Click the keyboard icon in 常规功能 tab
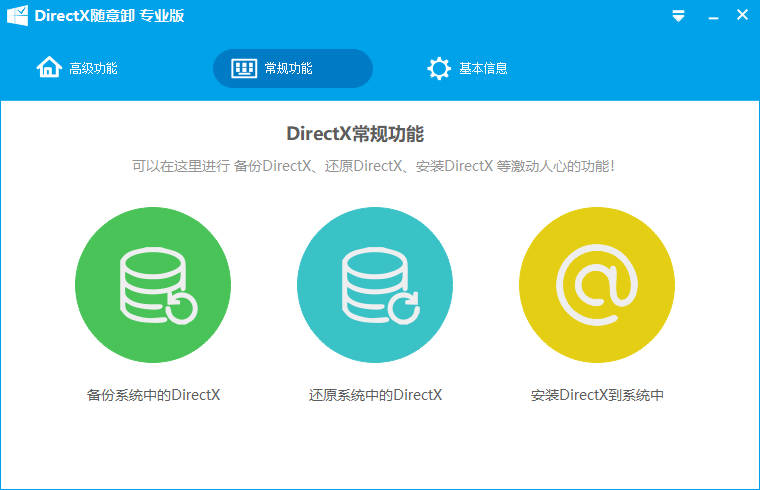The image size is (760, 490). pyautogui.click(x=244, y=68)
